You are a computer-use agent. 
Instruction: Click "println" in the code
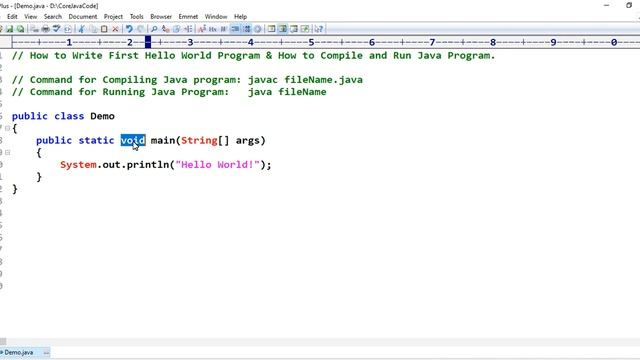click(148, 165)
